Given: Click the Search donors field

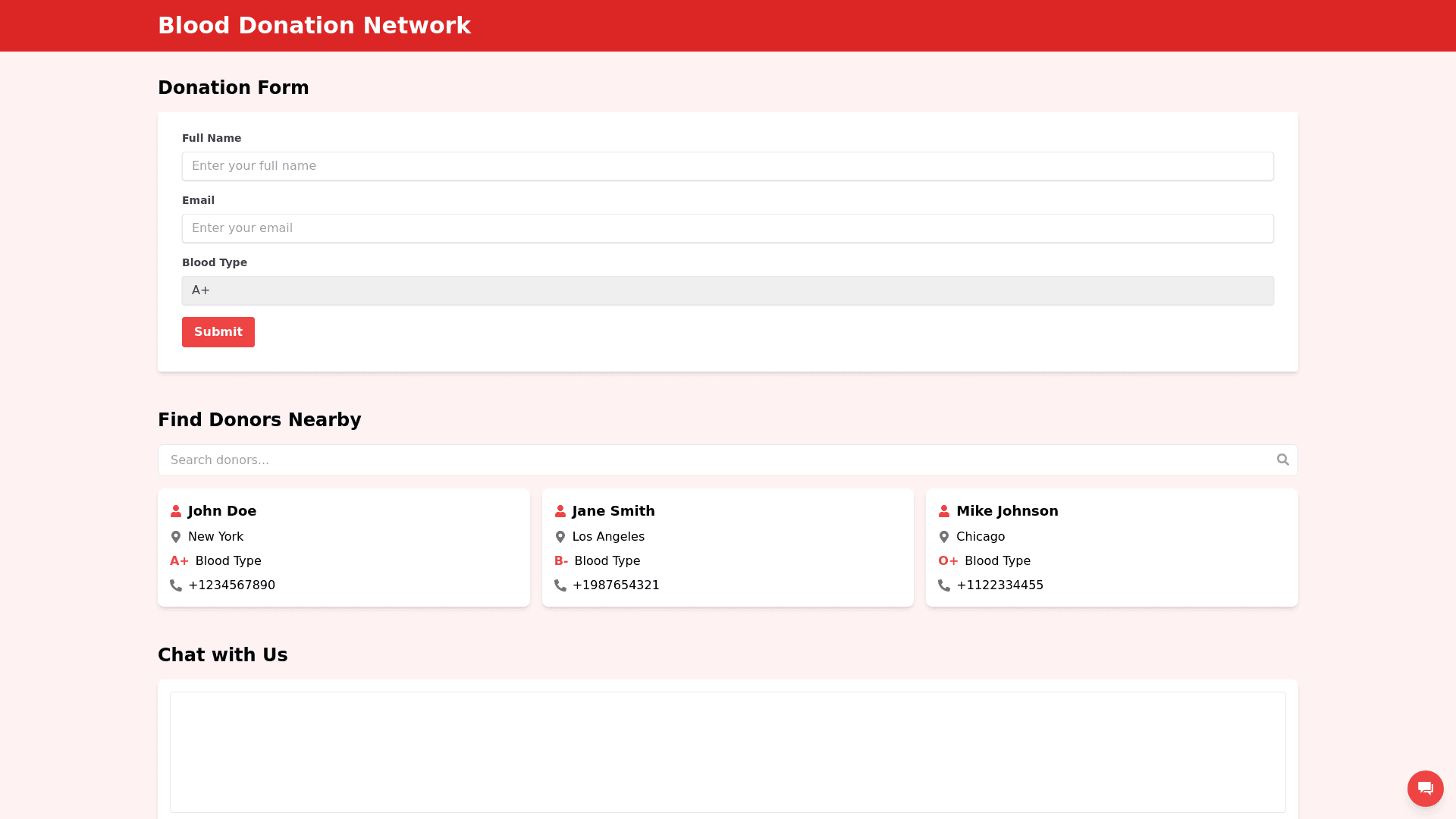Looking at the screenshot, I should pos(713,460).
